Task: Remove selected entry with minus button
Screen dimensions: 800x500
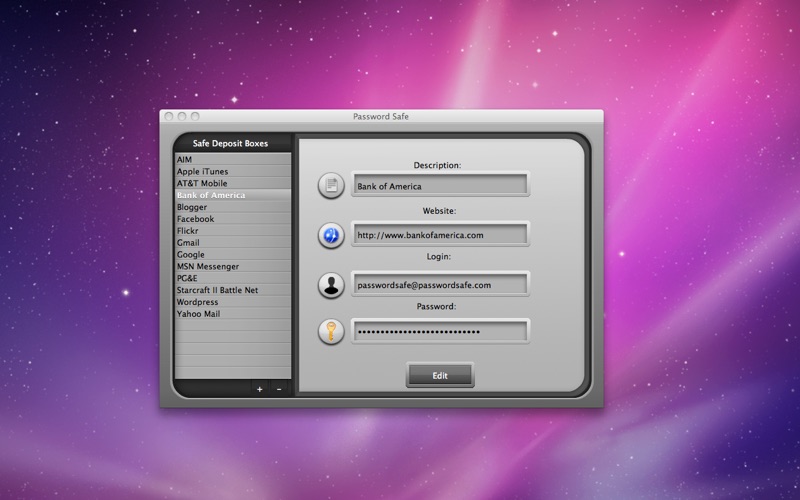Action: (279, 389)
